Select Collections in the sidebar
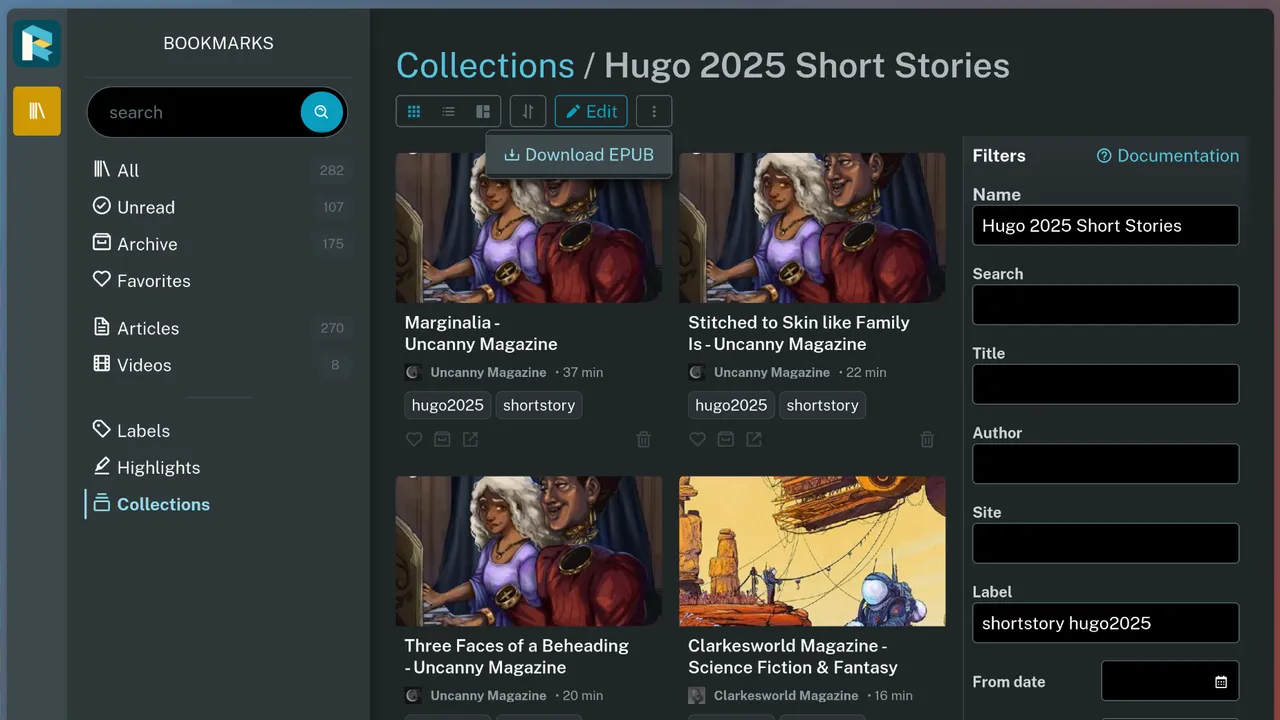The width and height of the screenshot is (1280, 720). click(x=218, y=504)
